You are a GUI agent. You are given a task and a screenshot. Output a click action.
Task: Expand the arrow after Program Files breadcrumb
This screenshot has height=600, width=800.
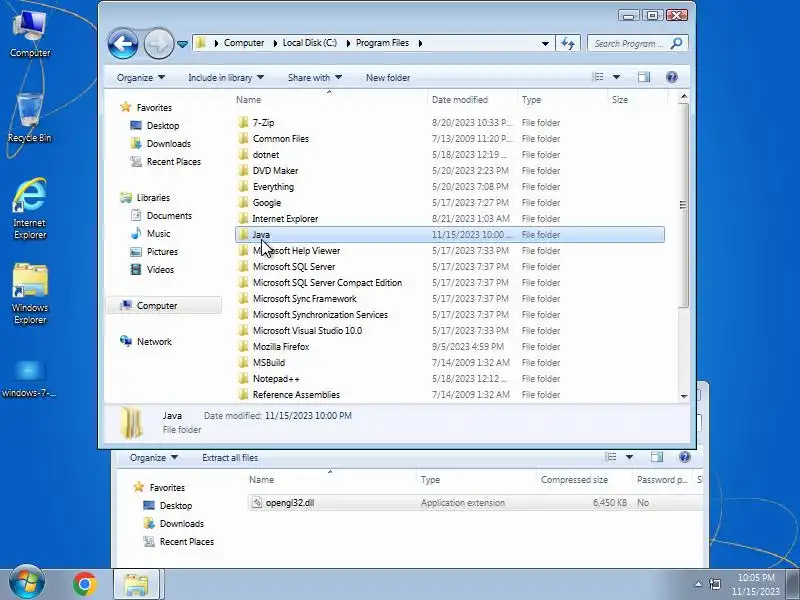[420, 43]
